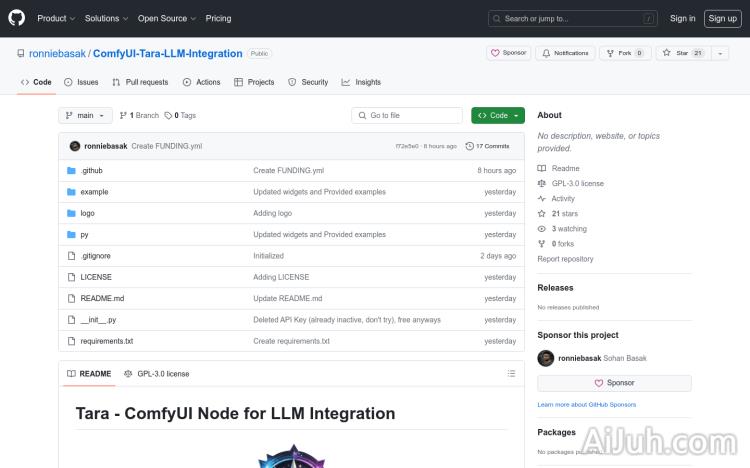Open the green Code dropdown
This screenshot has width=750, height=468.
pos(497,115)
